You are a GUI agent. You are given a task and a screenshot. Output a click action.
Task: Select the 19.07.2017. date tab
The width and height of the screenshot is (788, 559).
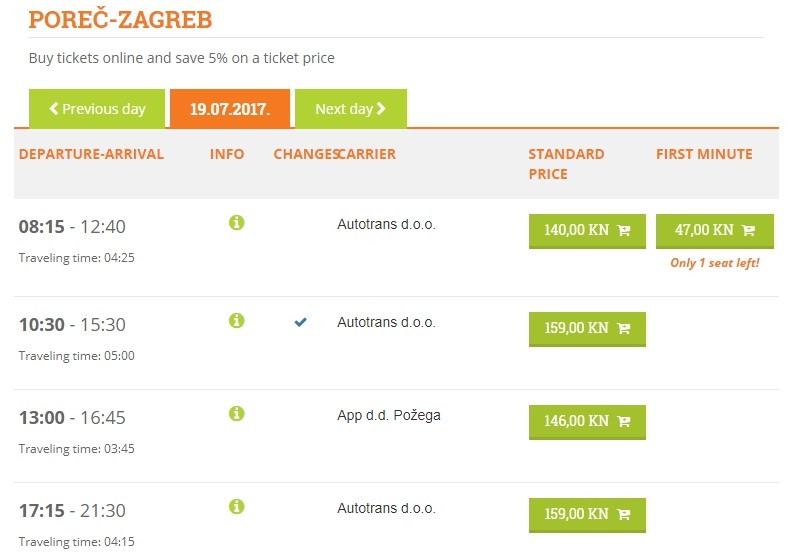click(x=230, y=109)
